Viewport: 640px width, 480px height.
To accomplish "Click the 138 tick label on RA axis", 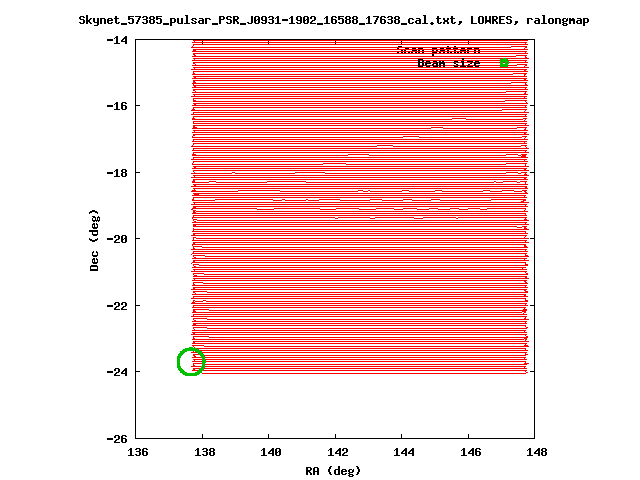I will [204, 452].
